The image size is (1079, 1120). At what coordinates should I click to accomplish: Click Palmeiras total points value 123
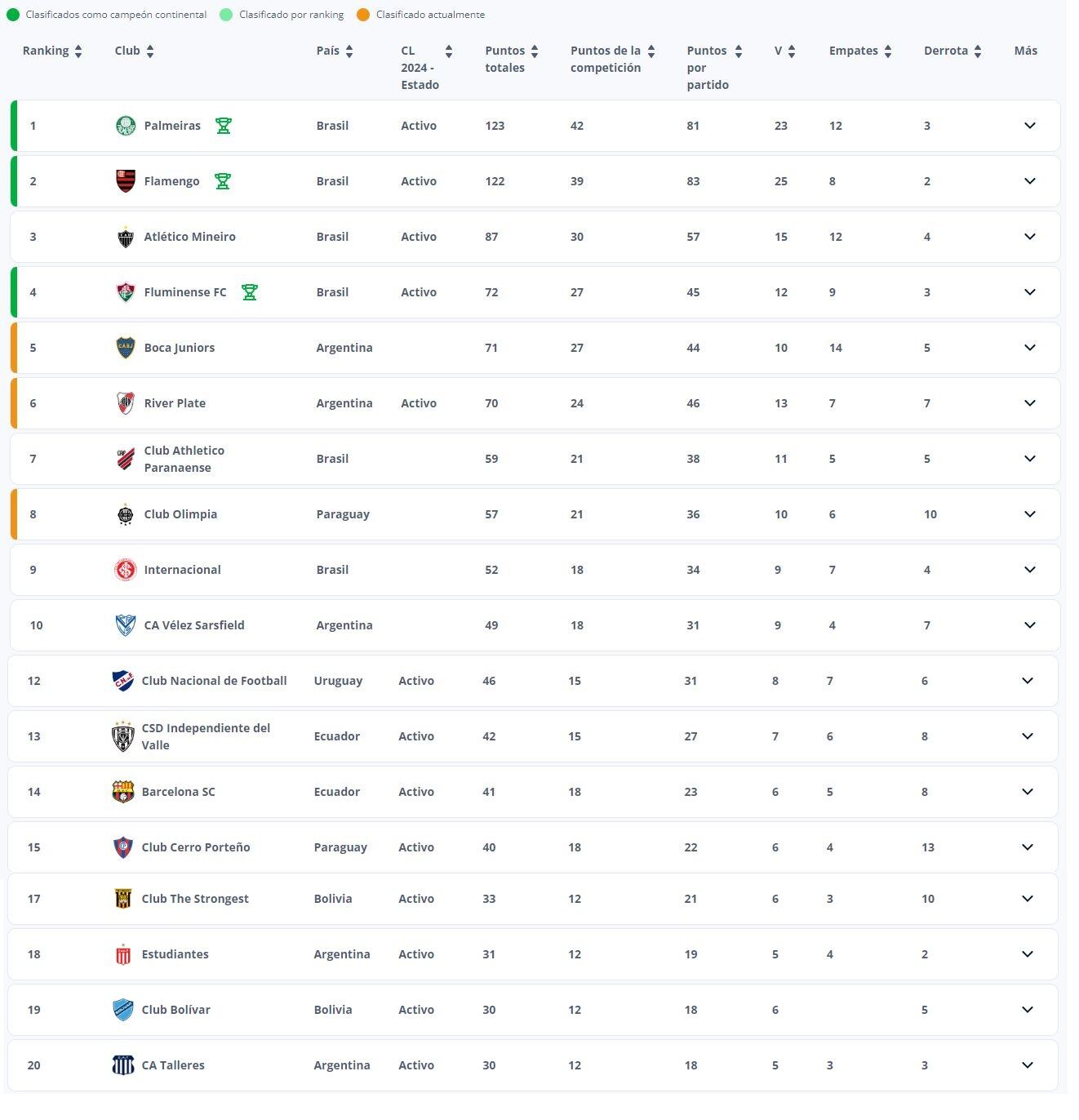pyautogui.click(x=495, y=126)
